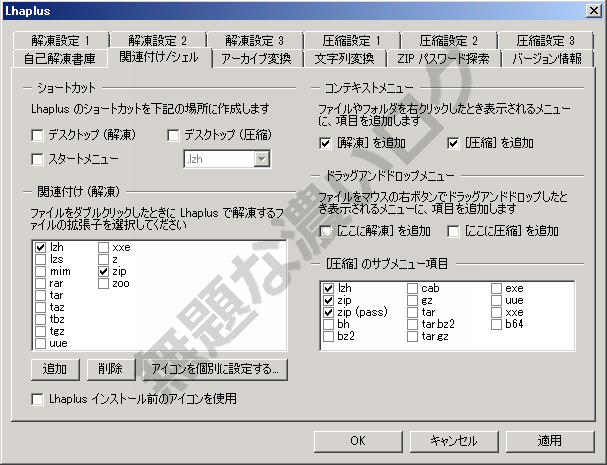
Task: Enable デスクトップ (圧縮) shortcut checkbox
Action: (173, 135)
